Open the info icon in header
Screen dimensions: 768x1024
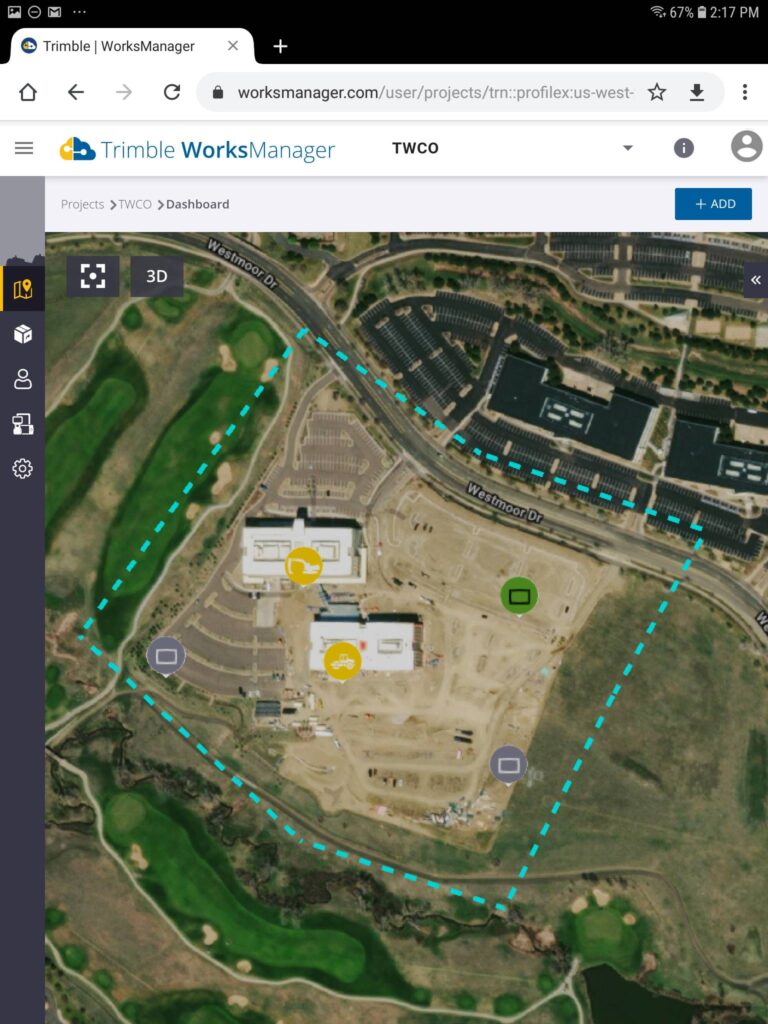[x=684, y=148]
